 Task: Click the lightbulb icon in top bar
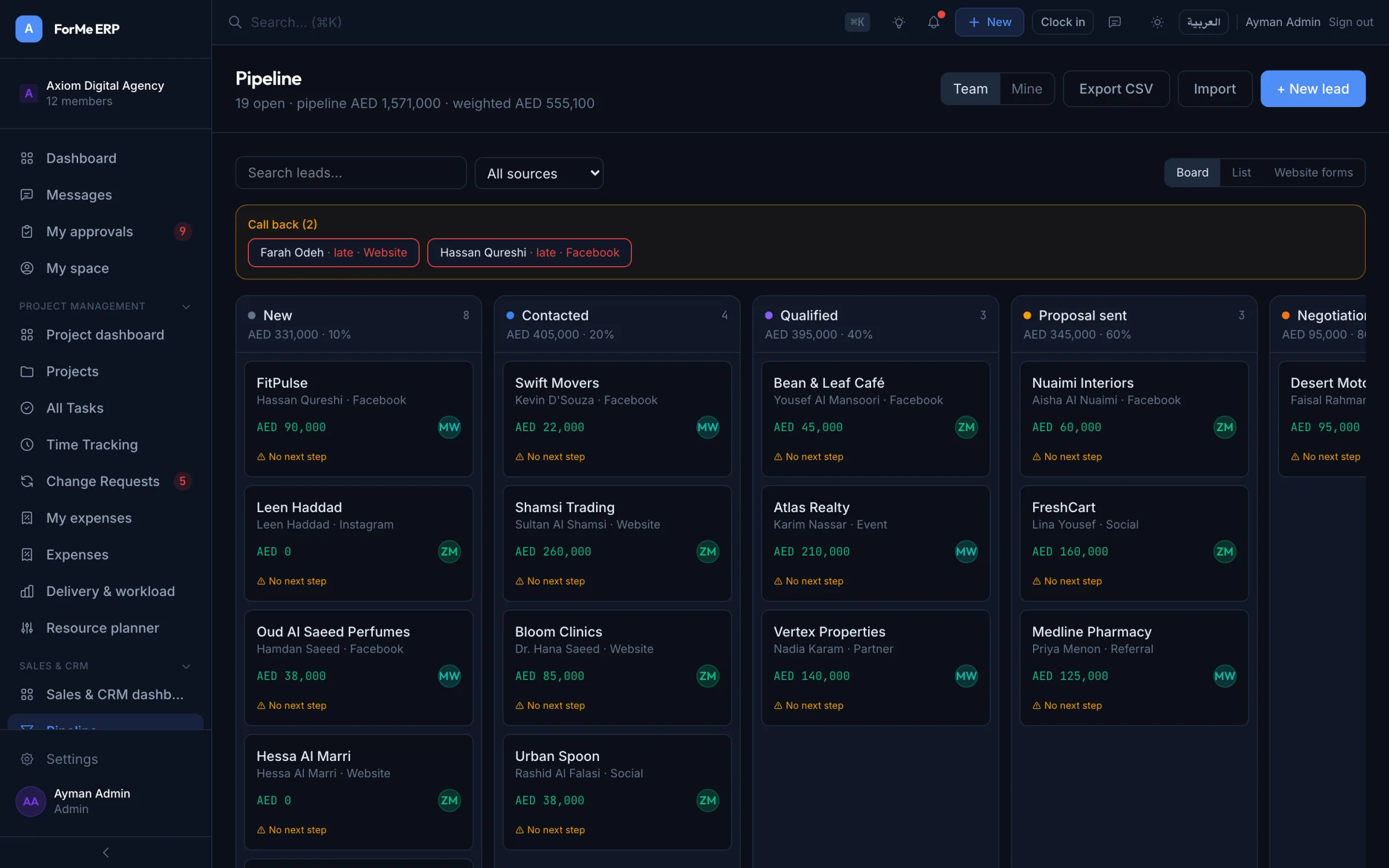click(898, 22)
